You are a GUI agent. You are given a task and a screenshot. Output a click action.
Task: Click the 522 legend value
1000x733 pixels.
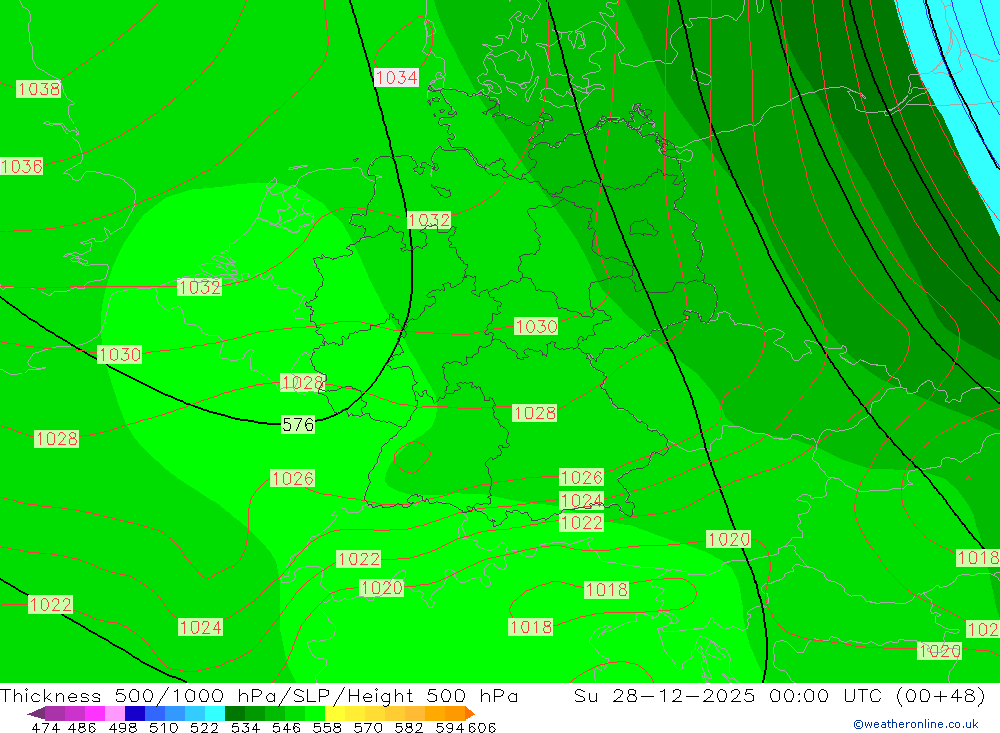pyautogui.click(x=204, y=728)
